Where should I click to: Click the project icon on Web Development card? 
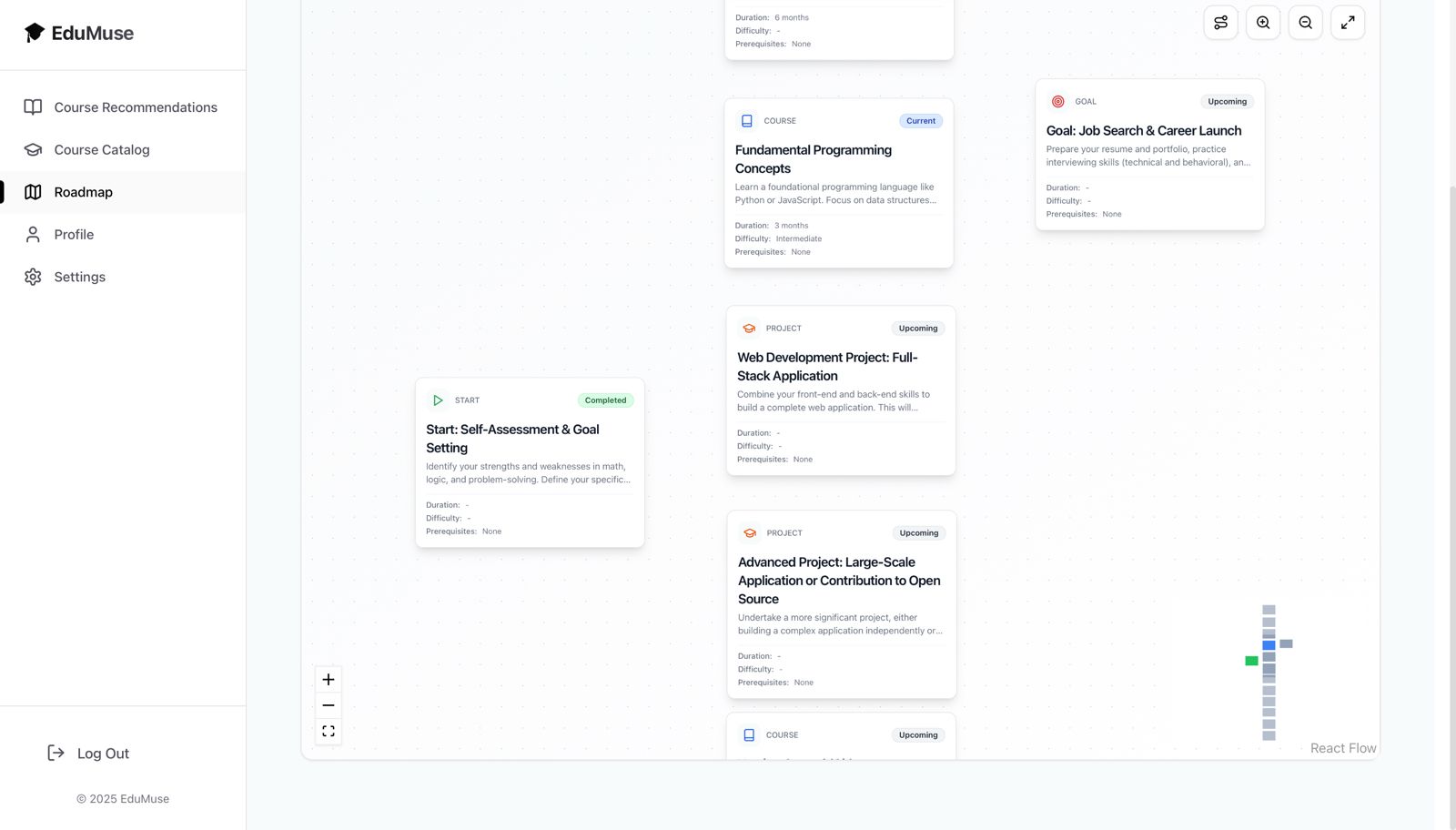[749, 329]
